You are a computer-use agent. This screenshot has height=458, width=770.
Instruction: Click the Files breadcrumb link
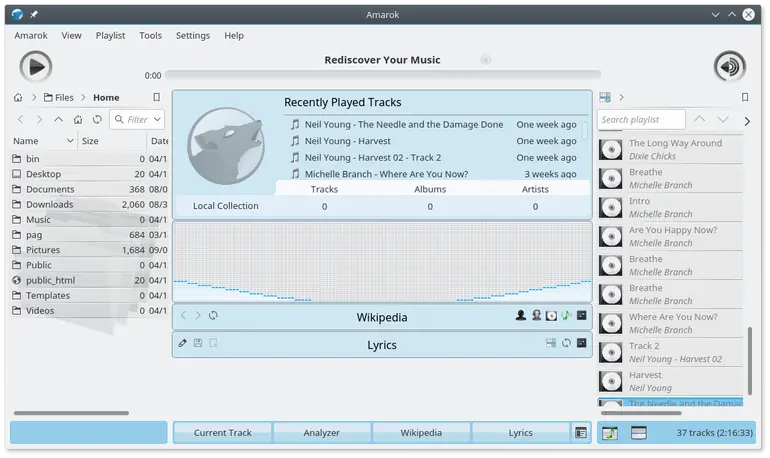click(x=58, y=98)
